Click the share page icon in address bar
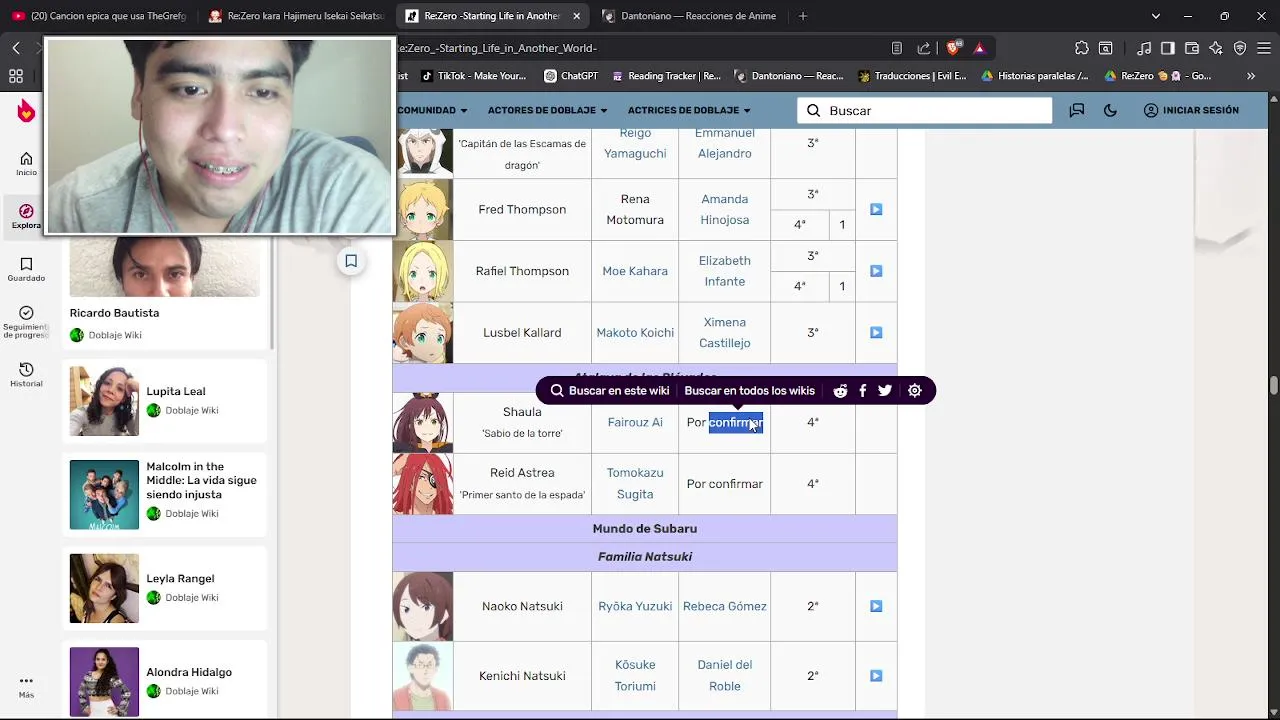Image resolution: width=1280 pixels, height=720 pixels. click(923, 48)
